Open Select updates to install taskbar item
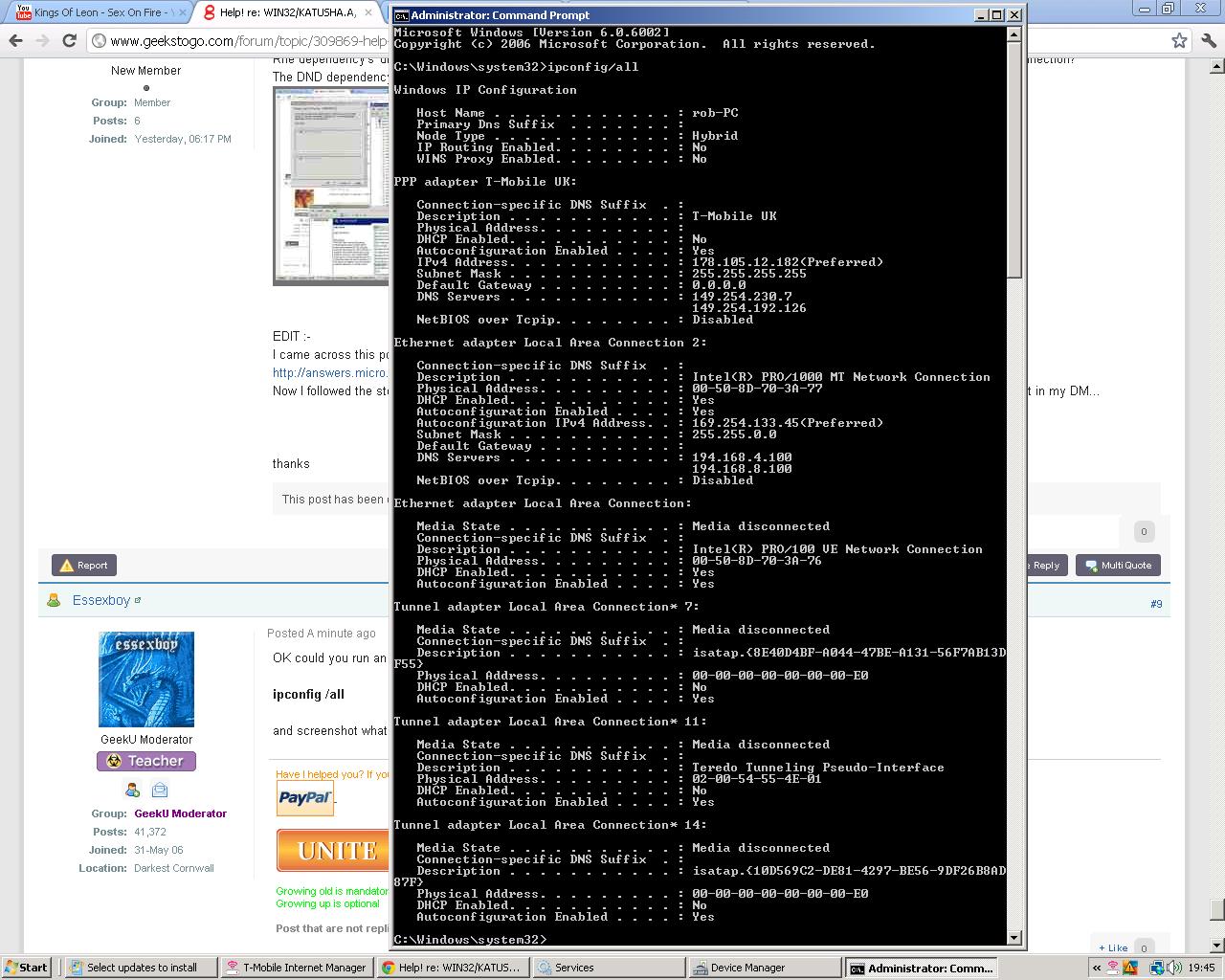The height and width of the screenshot is (980, 1225). 142,968
